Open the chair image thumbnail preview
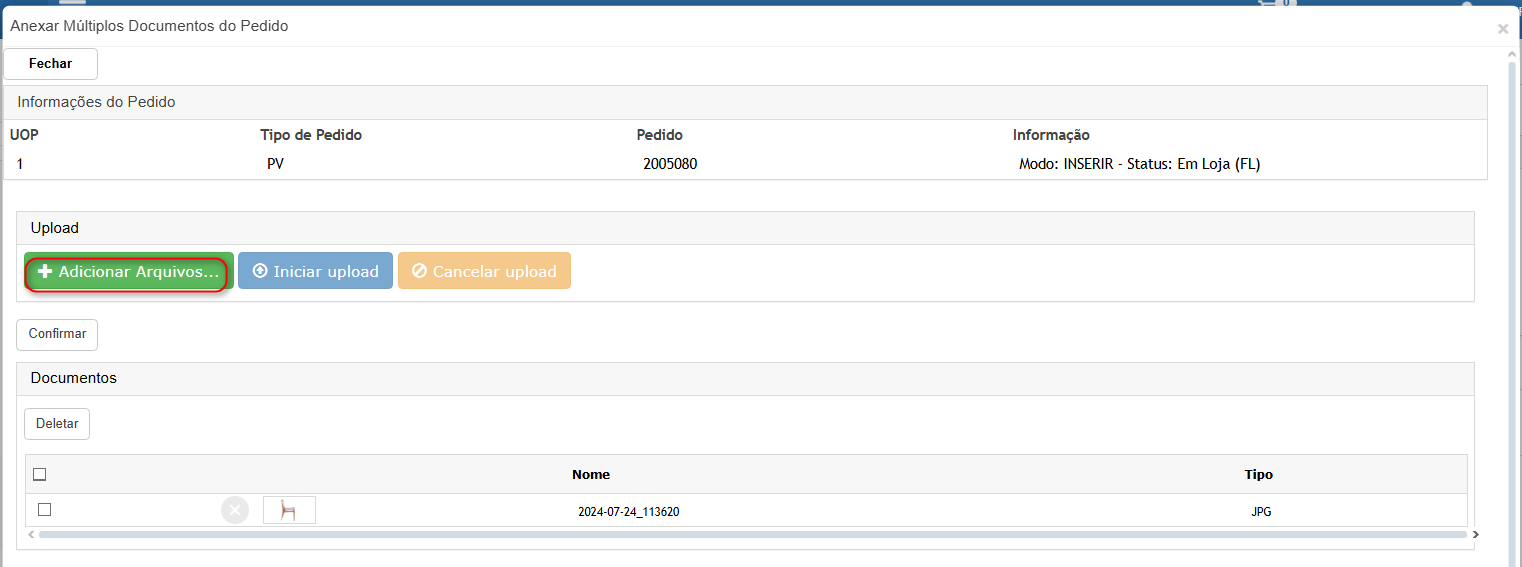 (x=289, y=510)
